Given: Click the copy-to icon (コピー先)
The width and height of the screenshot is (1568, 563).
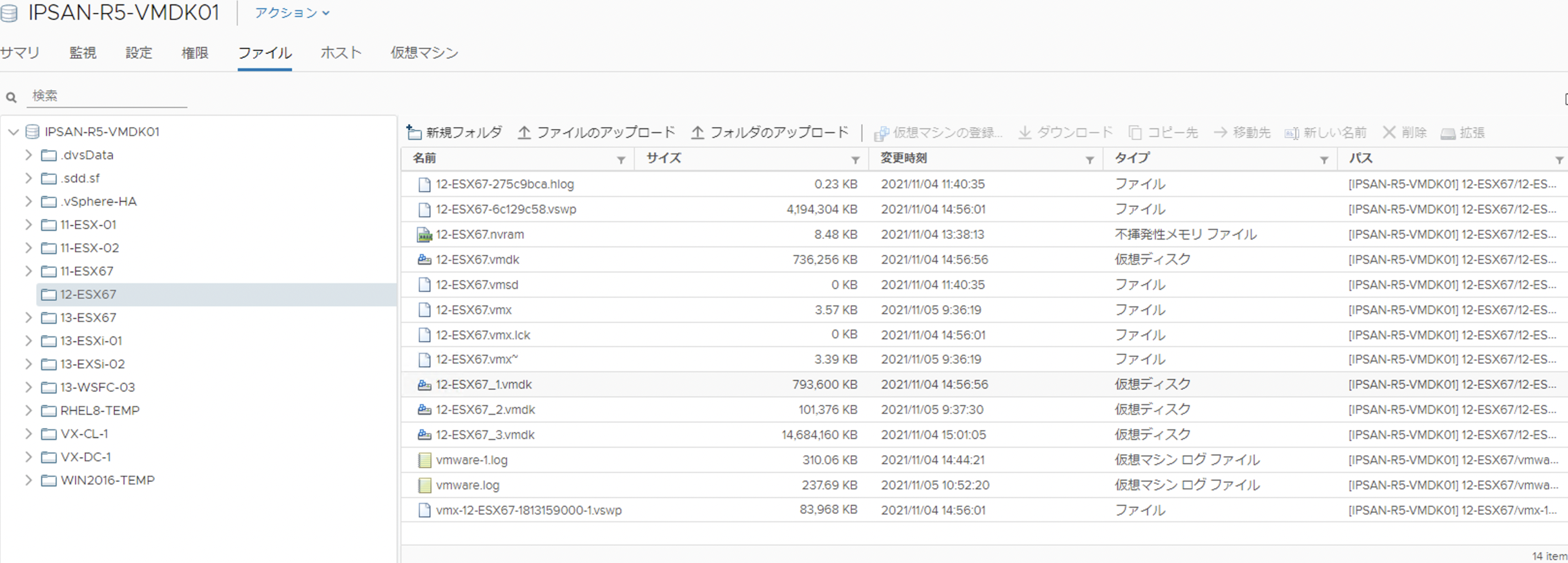Looking at the screenshot, I should 1135,133.
